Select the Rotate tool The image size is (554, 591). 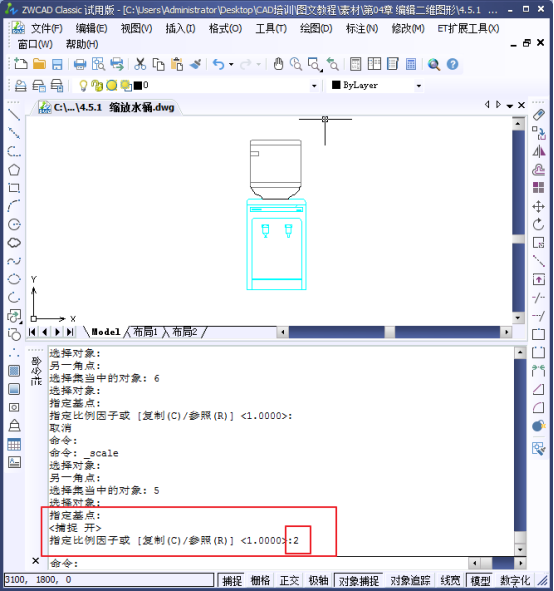pos(539,225)
